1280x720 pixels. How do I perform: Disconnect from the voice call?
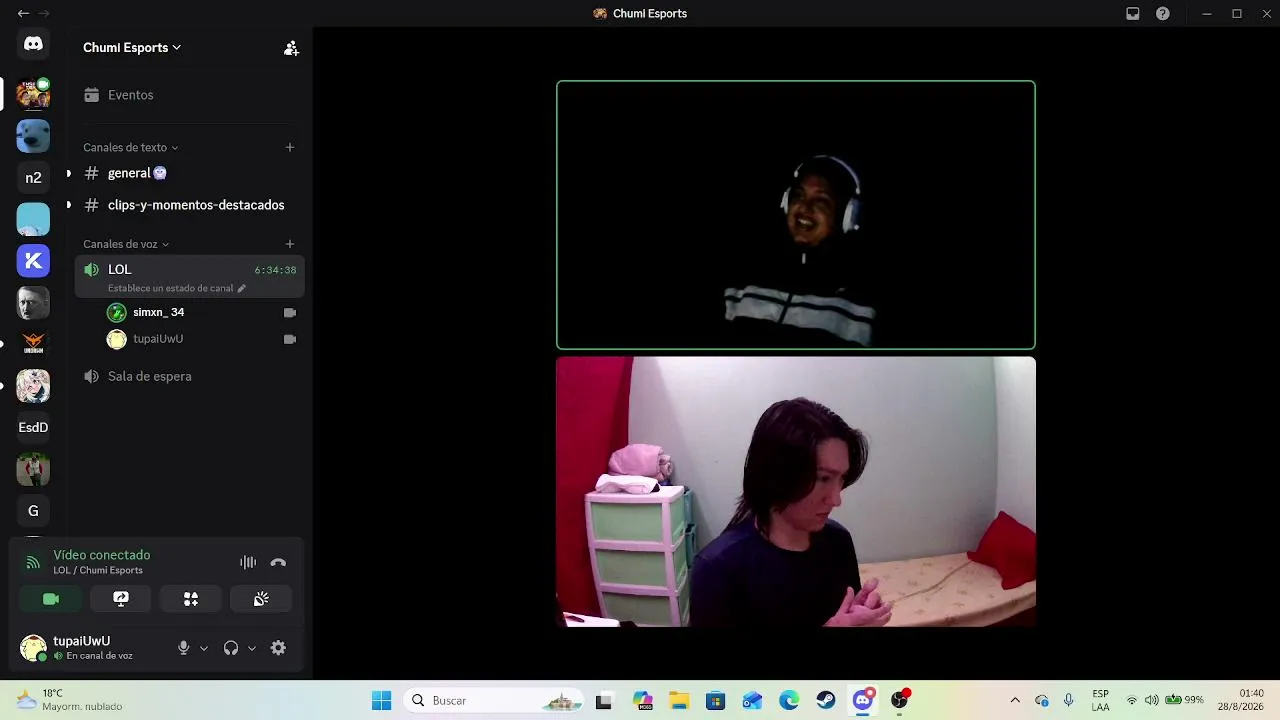point(278,562)
